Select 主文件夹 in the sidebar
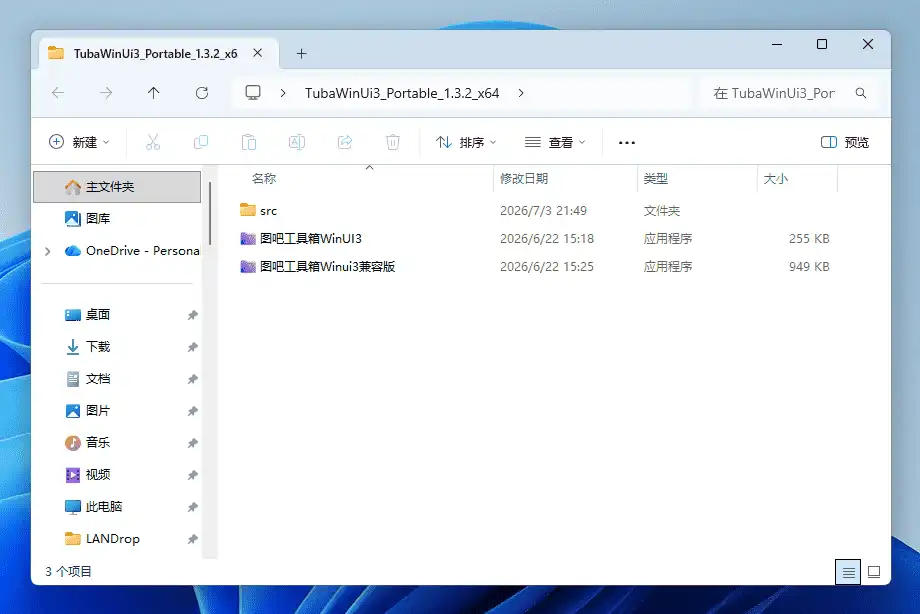The width and height of the screenshot is (920, 614). [117, 187]
